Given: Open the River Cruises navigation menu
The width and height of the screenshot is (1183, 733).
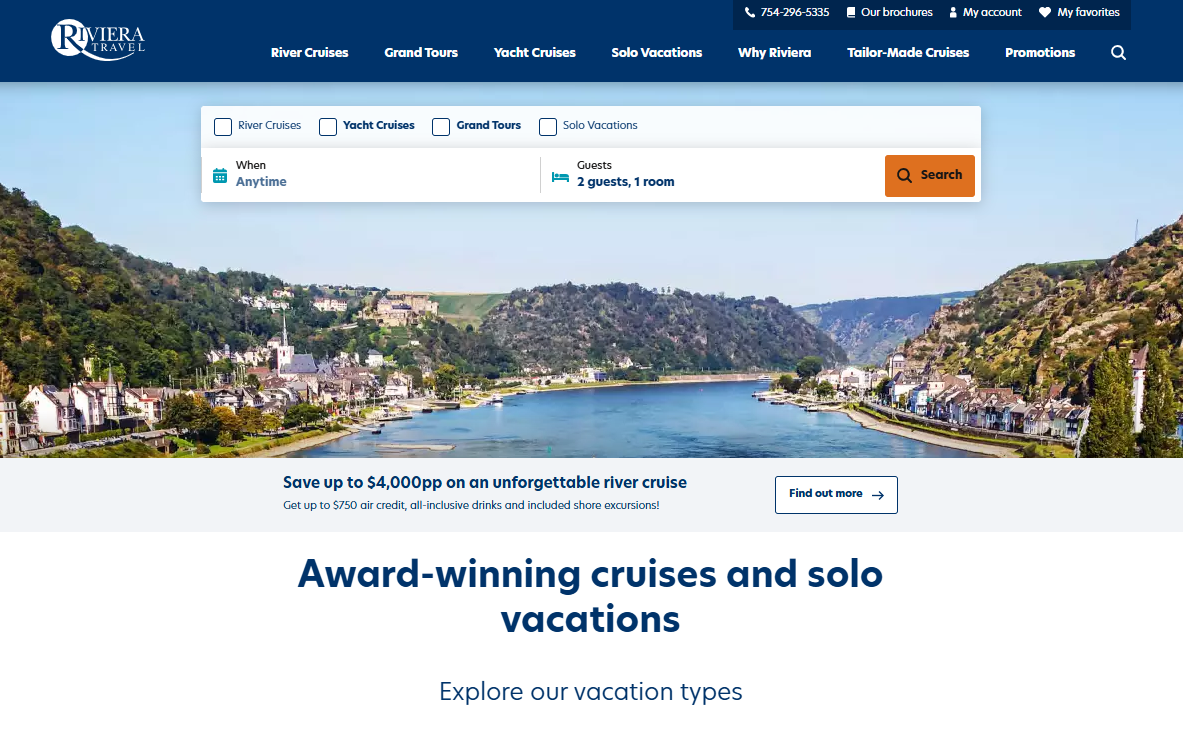Looking at the screenshot, I should 310,53.
